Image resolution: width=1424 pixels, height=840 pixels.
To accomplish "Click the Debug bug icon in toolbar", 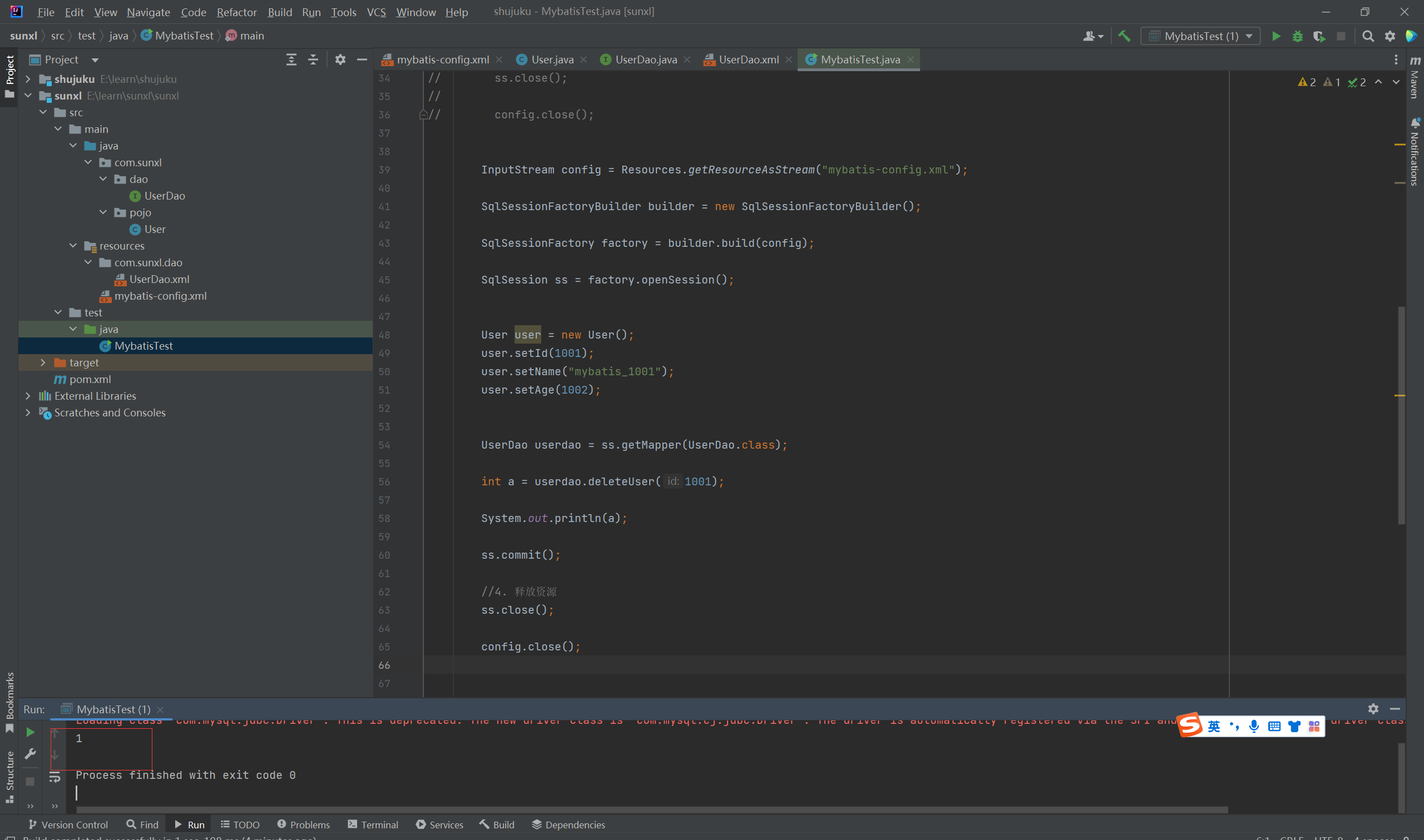I will (x=1297, y=36).
